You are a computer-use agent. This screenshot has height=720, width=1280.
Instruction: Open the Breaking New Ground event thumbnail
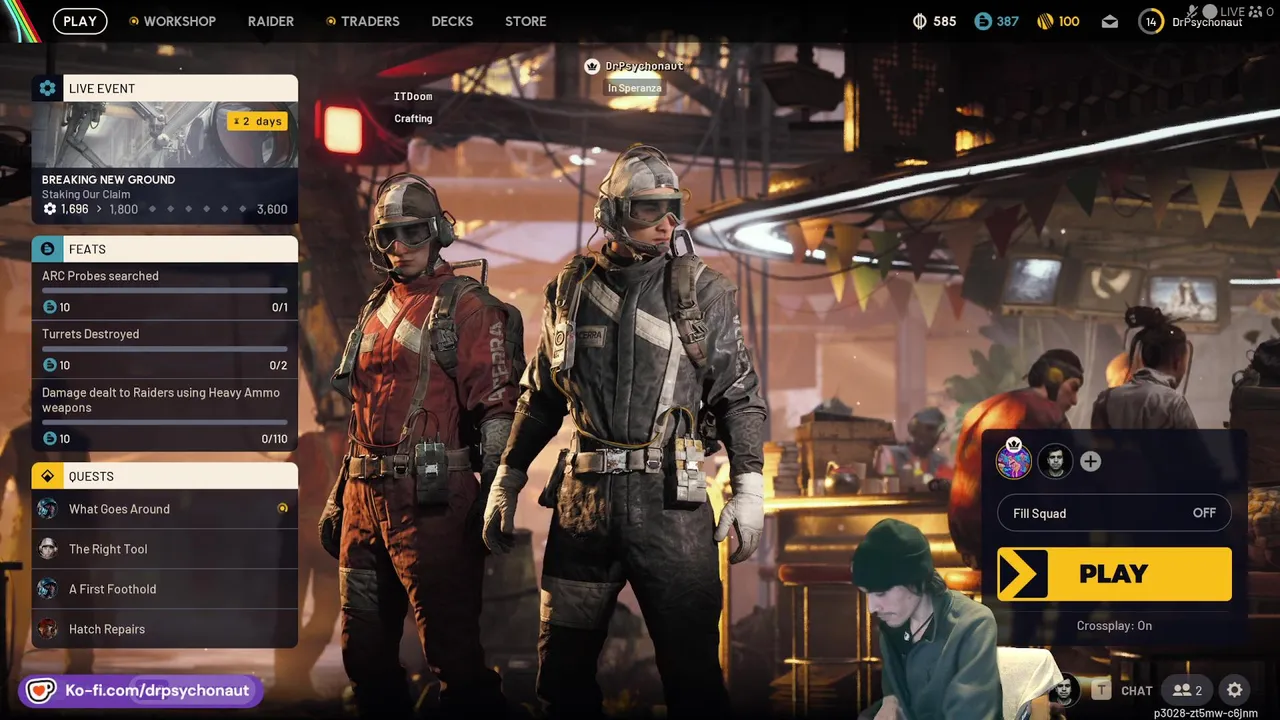[x=165, y=134]
